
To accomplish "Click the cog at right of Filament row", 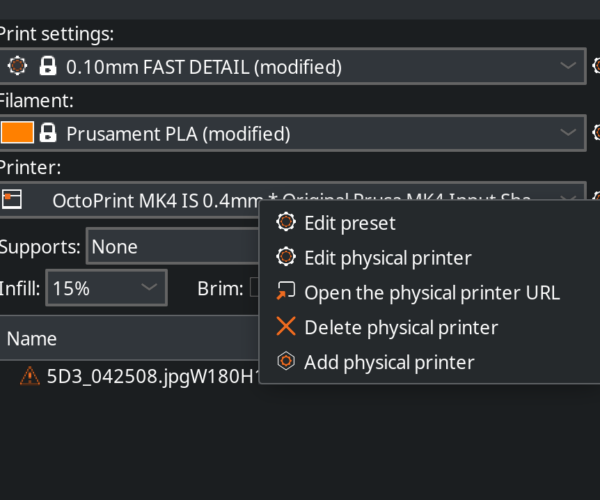I will pyautogui.click(x=596, y=133).
